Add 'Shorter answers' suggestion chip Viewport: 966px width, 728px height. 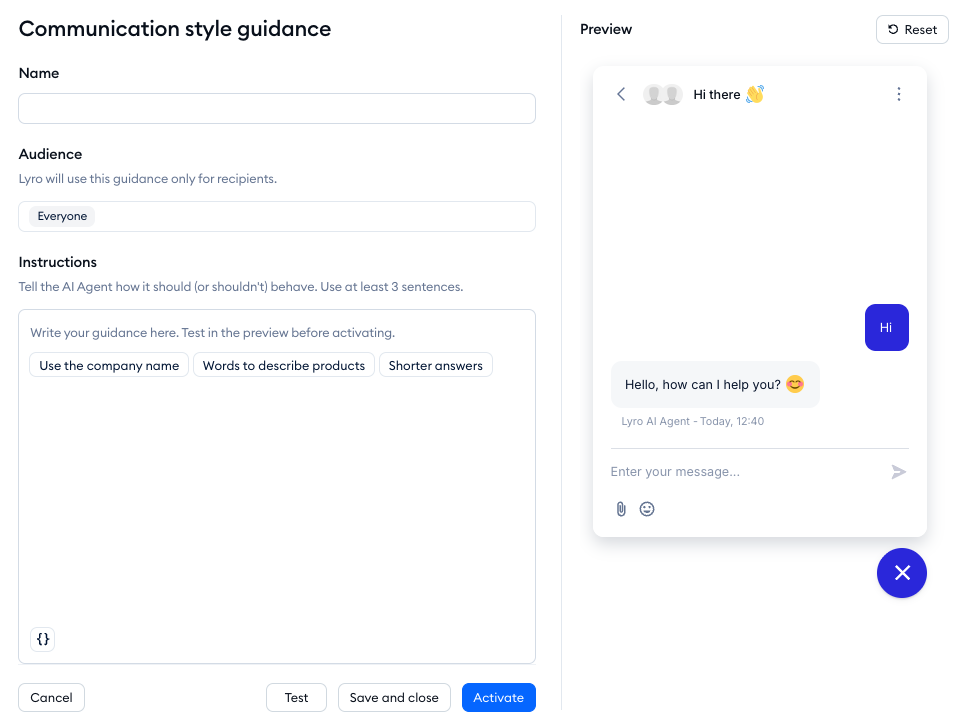(x=436, y=365)
